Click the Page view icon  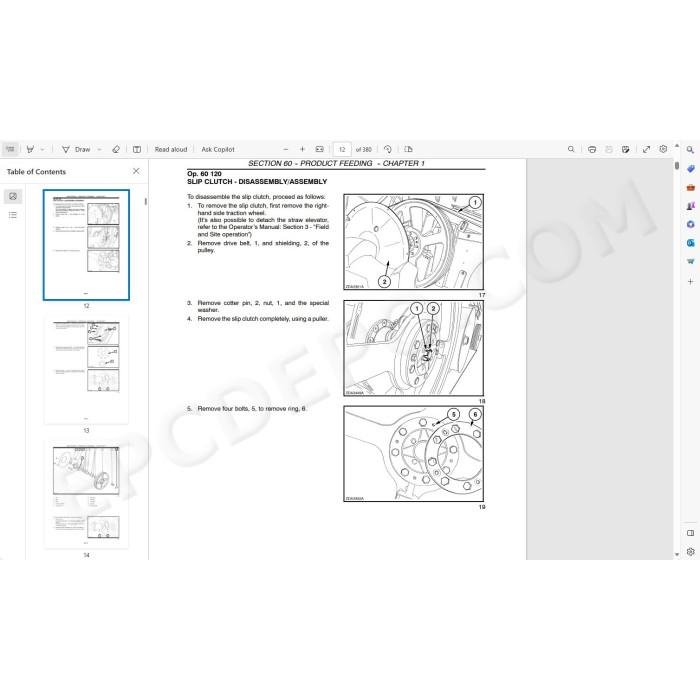(408, 149)
